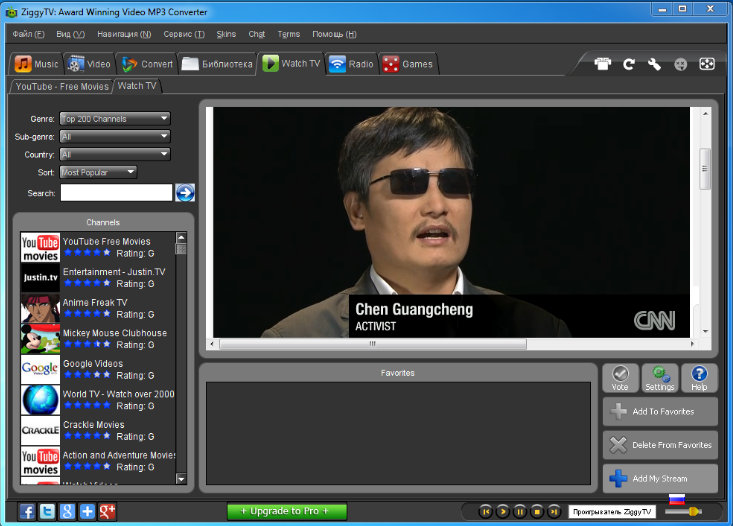Click the channel list scroll-down arrow

[x=181, y=478]
